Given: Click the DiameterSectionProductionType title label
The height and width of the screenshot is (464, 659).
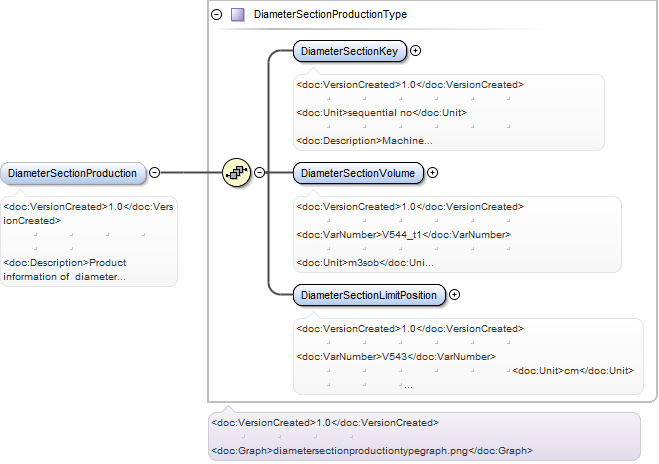Looking at the screenshot, I should pyautogui.click(x=330, y=15).
